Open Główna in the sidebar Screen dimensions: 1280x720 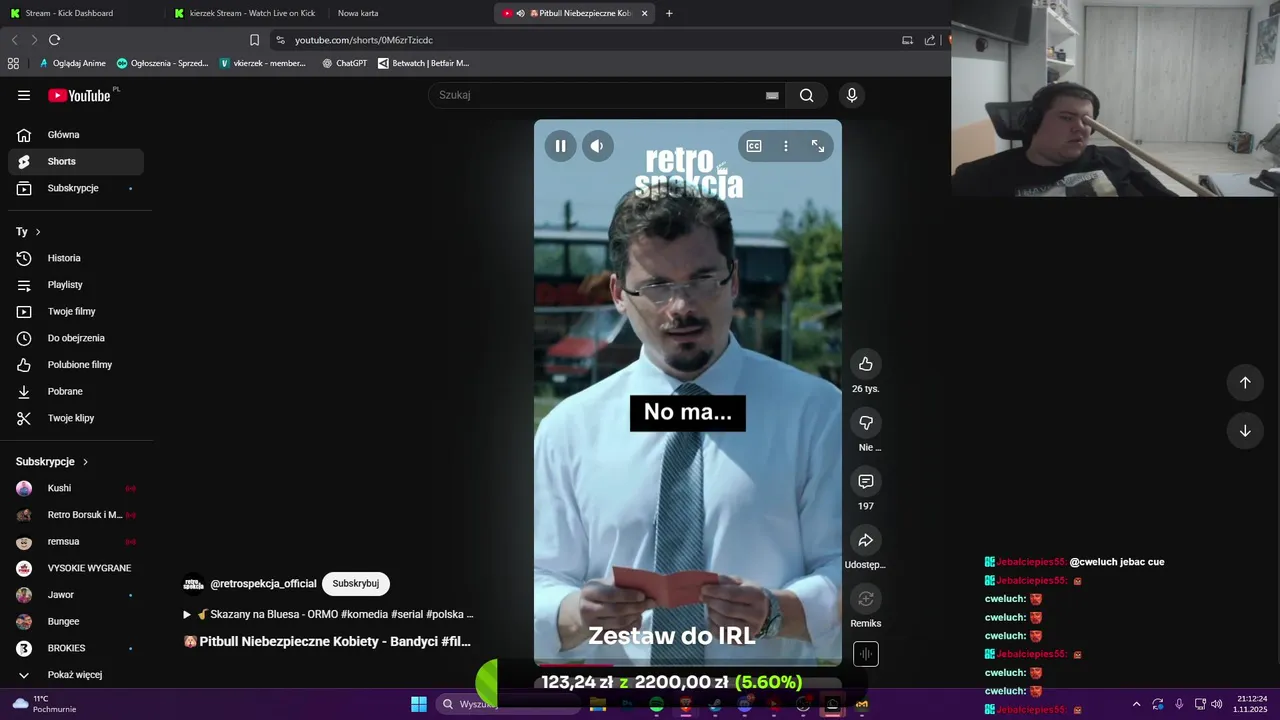[76, 135]
